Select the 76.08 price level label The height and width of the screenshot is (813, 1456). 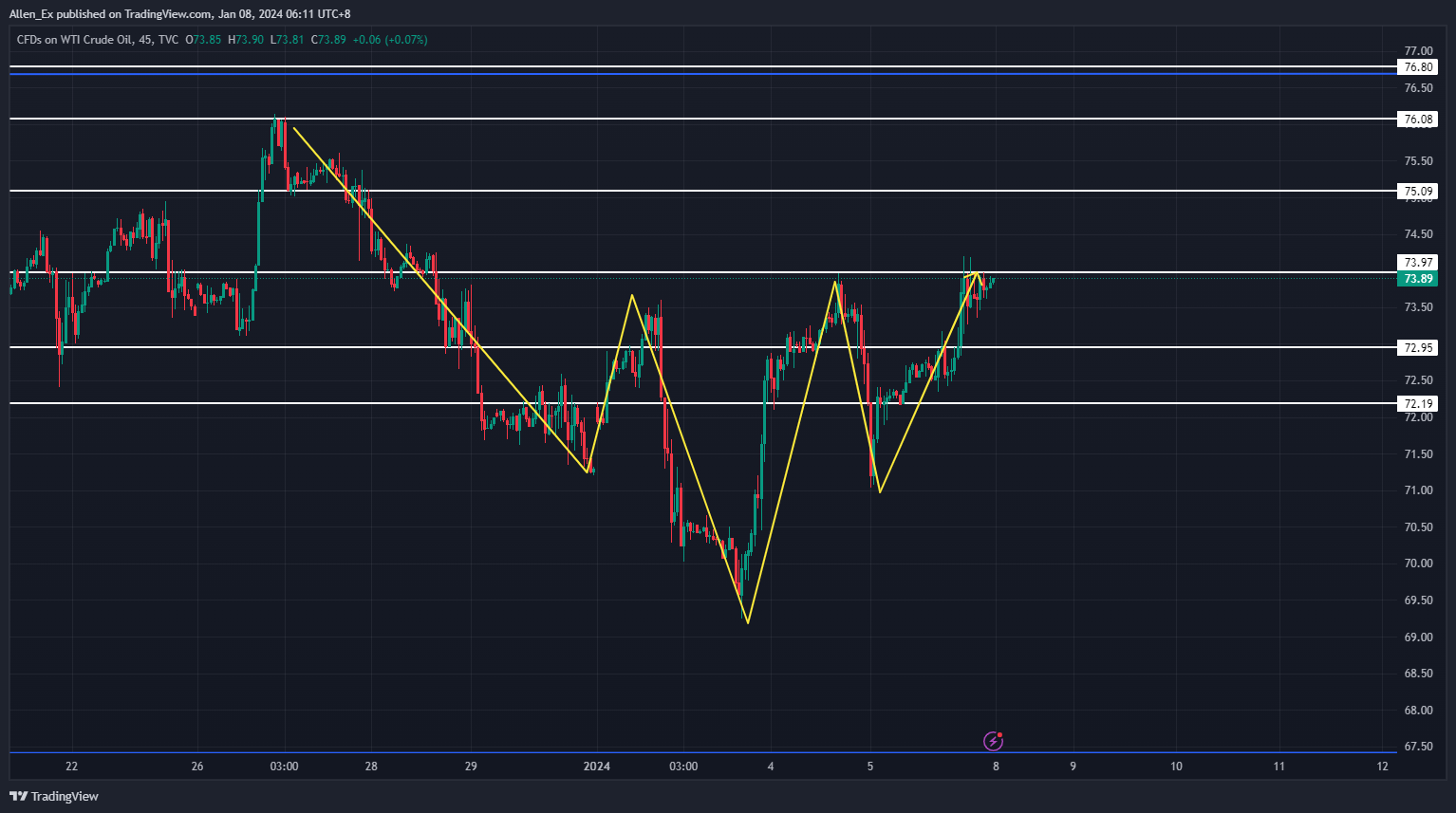pos(1418,120)
